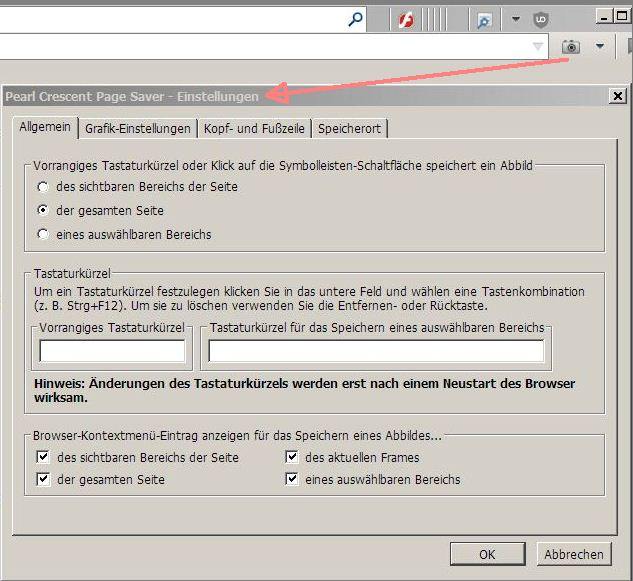Open dropdown arrow left of uBlock shield
The width and height of the screenshot is (633, 581).
point(516,19)
